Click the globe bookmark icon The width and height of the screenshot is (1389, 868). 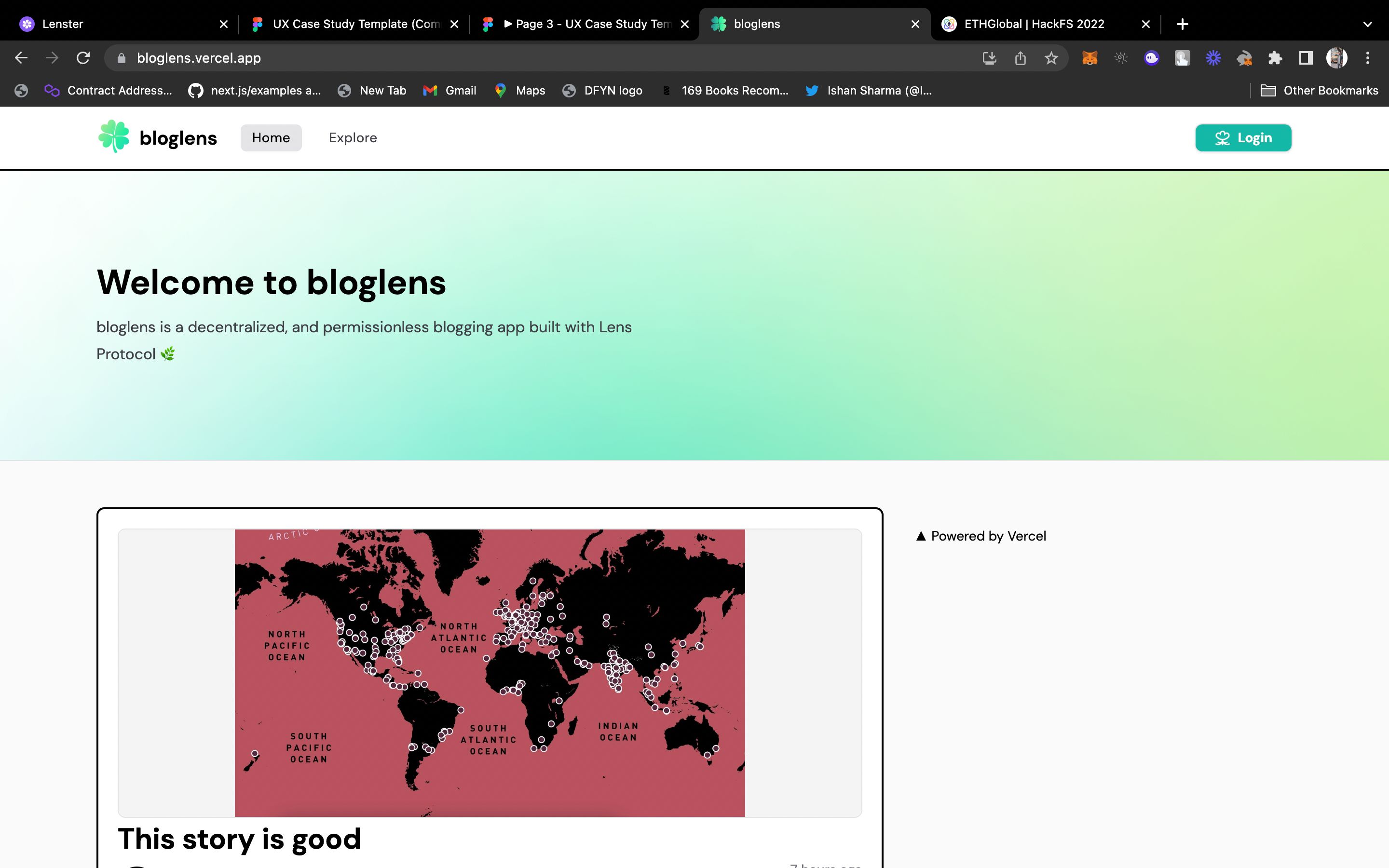(x=21, y=91)
